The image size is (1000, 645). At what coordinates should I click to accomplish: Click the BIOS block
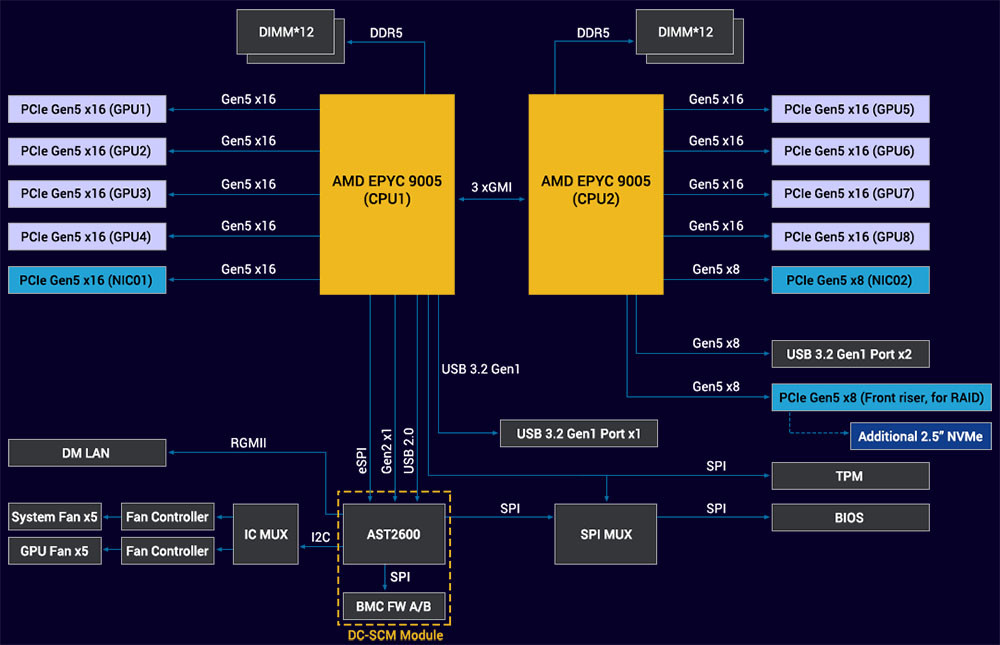849,517
